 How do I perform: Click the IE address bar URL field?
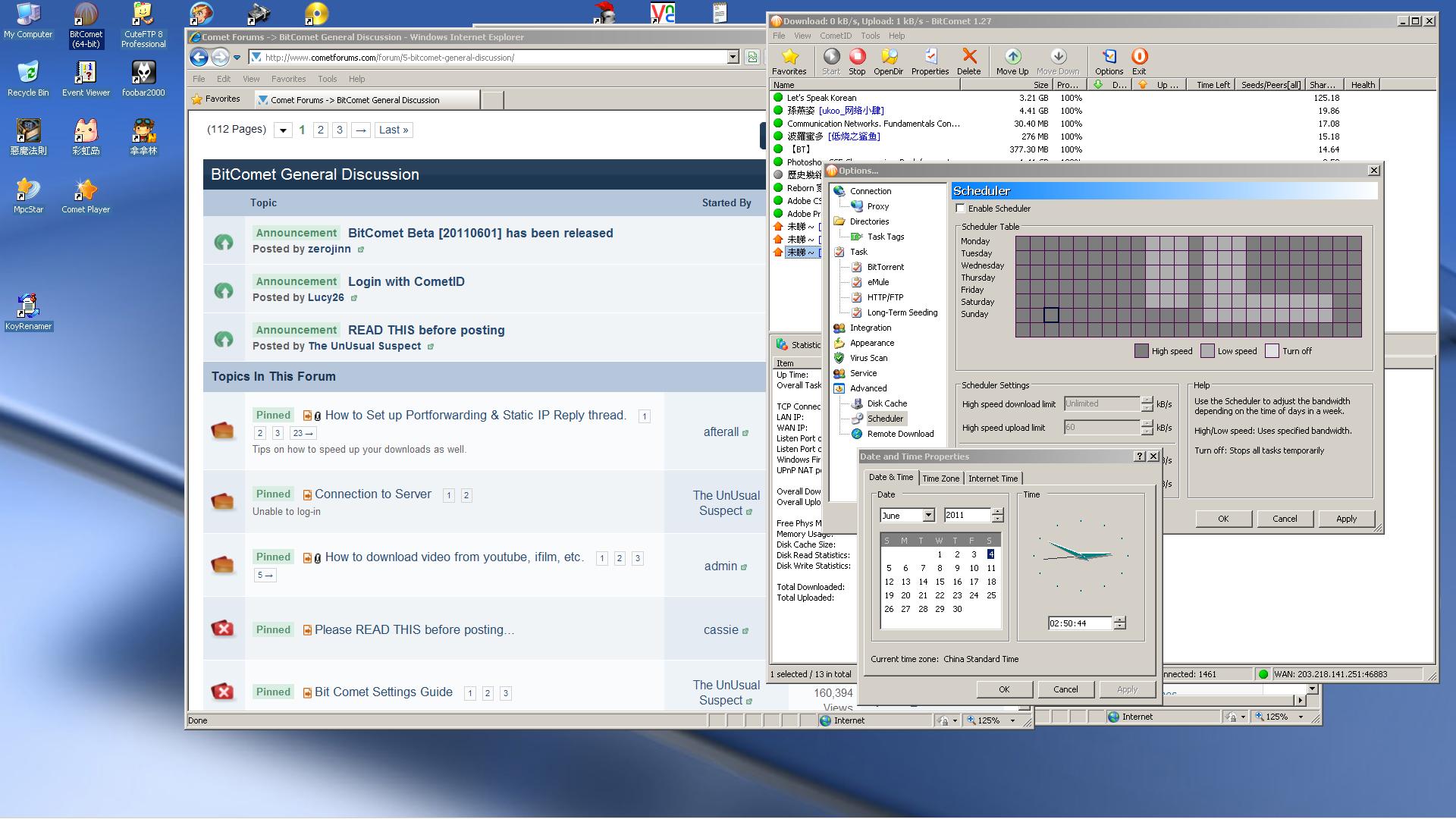pos(489,57)
